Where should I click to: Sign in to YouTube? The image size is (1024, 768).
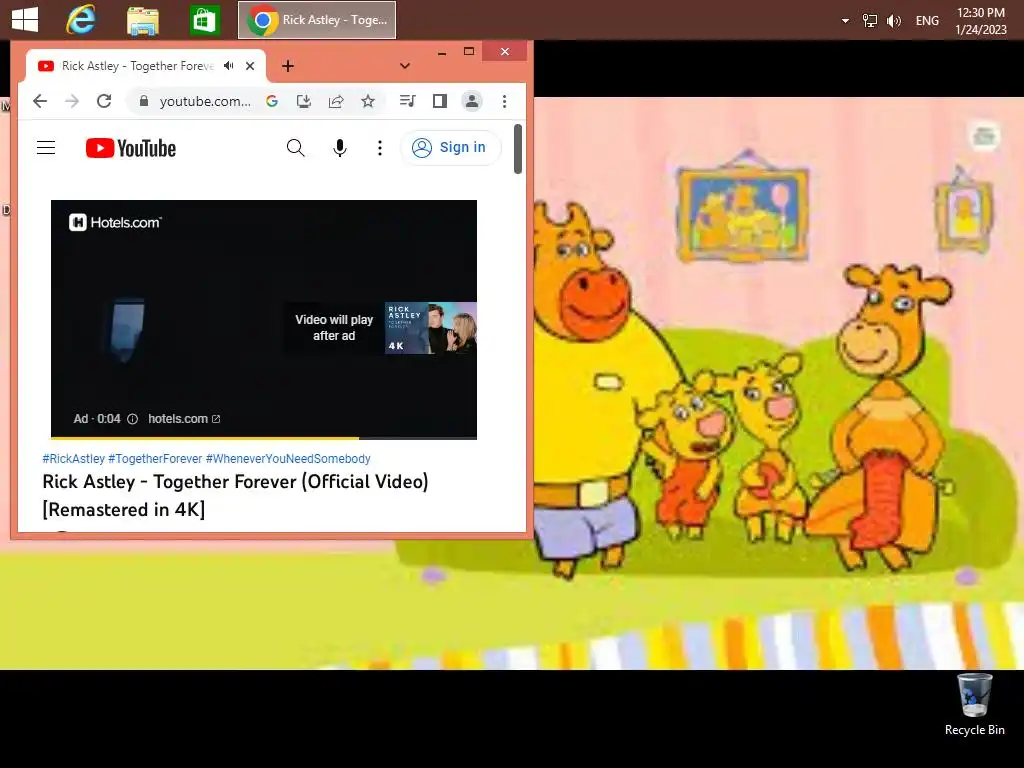pyautogui.click(x=450, y=148)
